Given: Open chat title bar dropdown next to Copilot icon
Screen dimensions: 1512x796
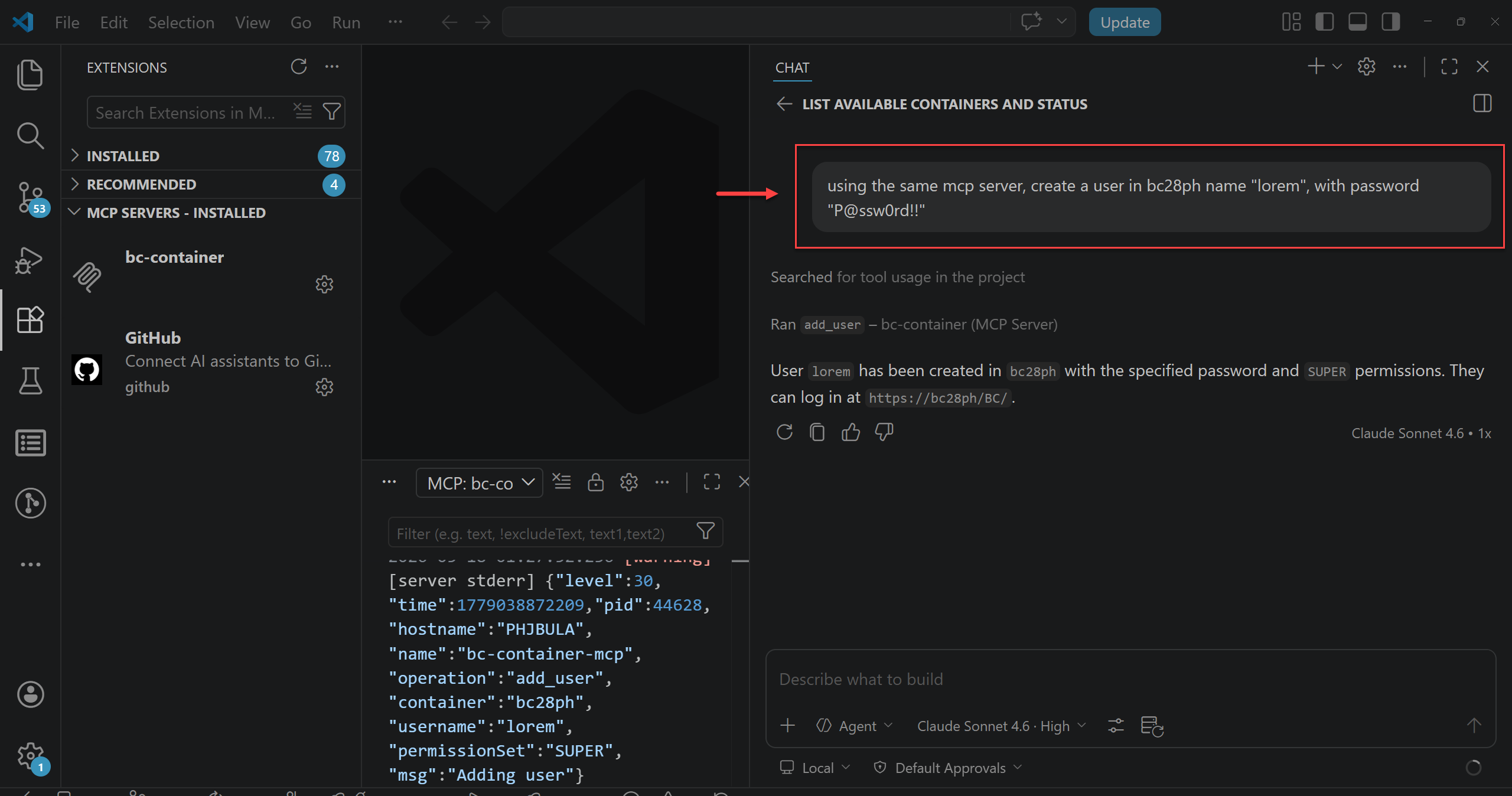Looking at the screenshot, I should click(1061, 22).
